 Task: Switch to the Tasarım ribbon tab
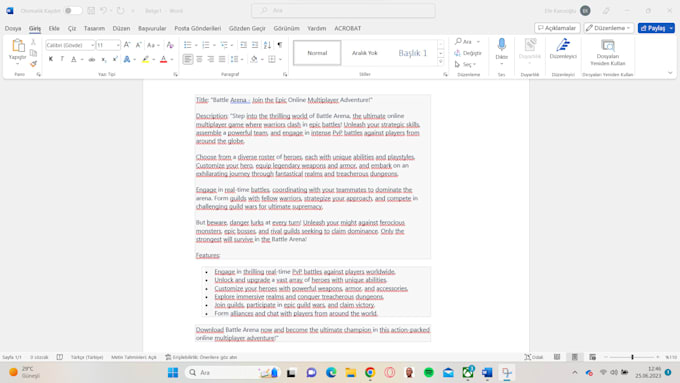coord(94,28)
